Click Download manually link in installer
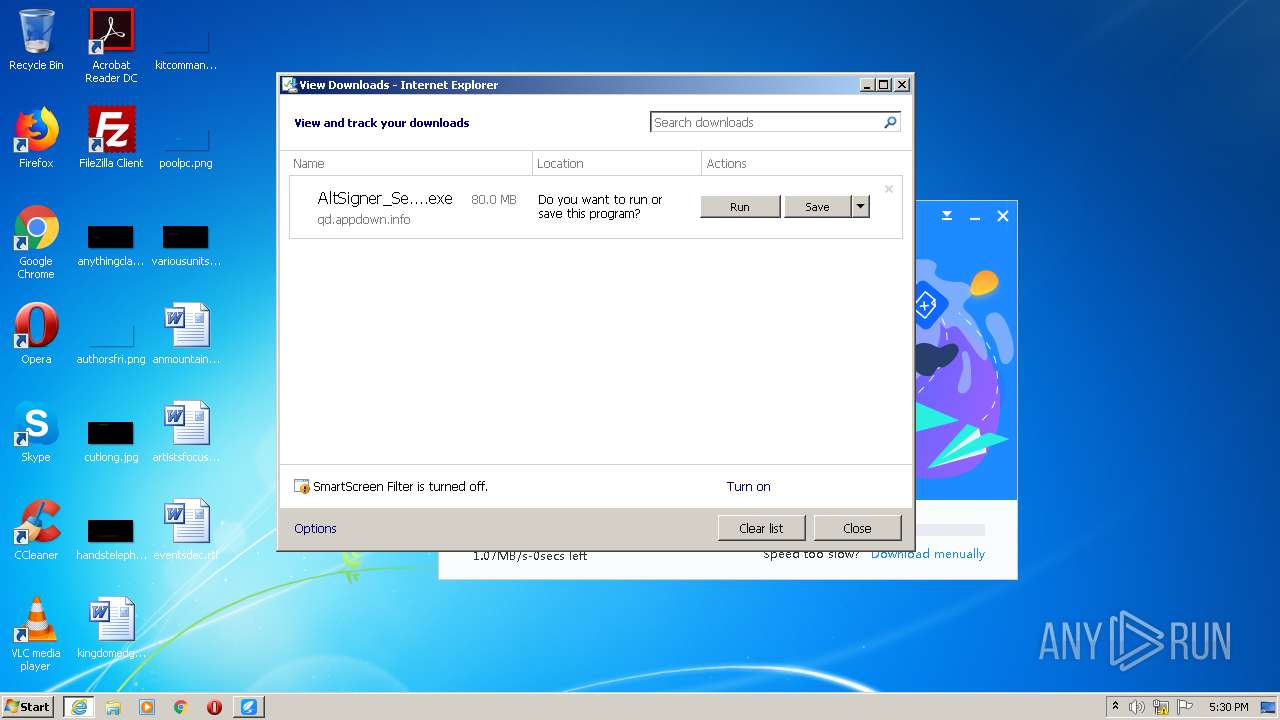 click(928, 554)
